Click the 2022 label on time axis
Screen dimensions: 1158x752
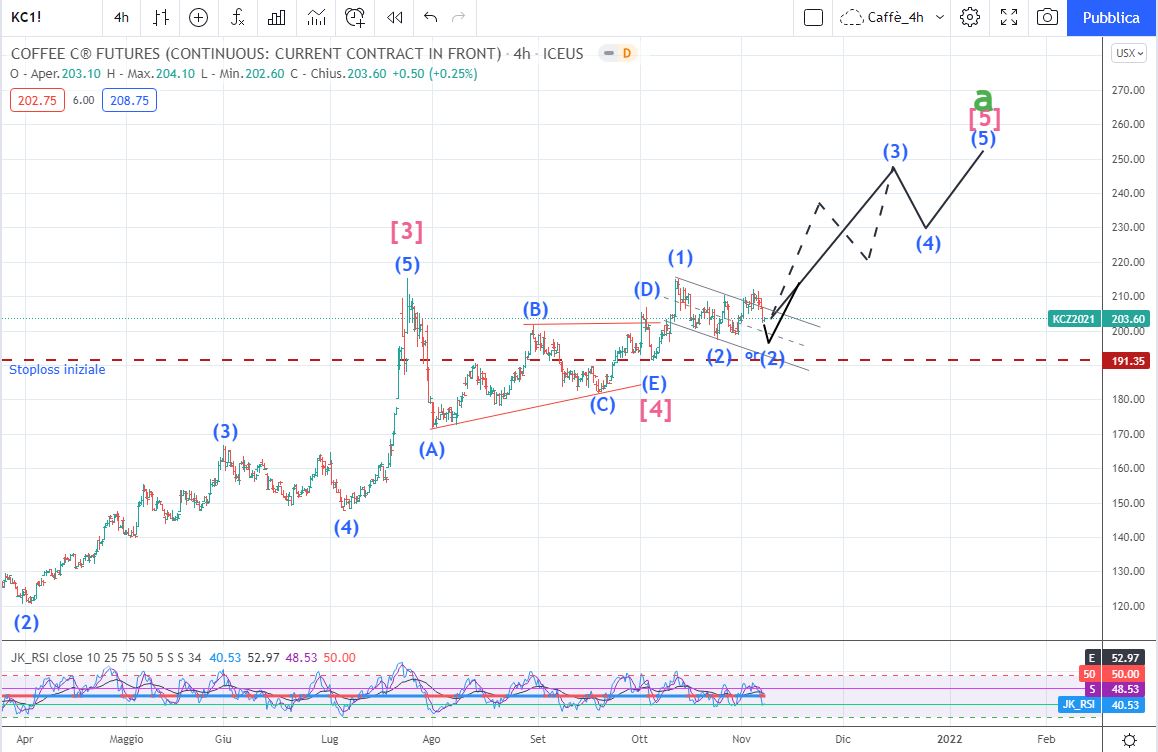pos(949,739)
